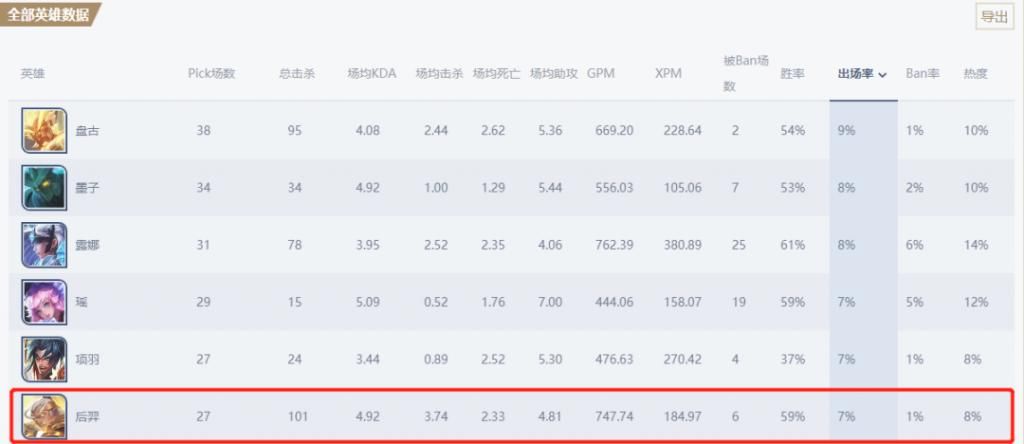Click the 热度 column header
This screenshot has height=444, width=1024.
click(x=976, y=74)
